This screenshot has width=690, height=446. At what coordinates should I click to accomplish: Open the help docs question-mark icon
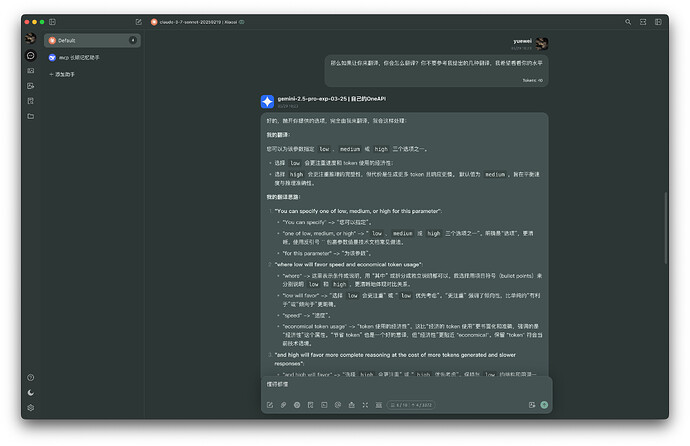pos(30,377)
